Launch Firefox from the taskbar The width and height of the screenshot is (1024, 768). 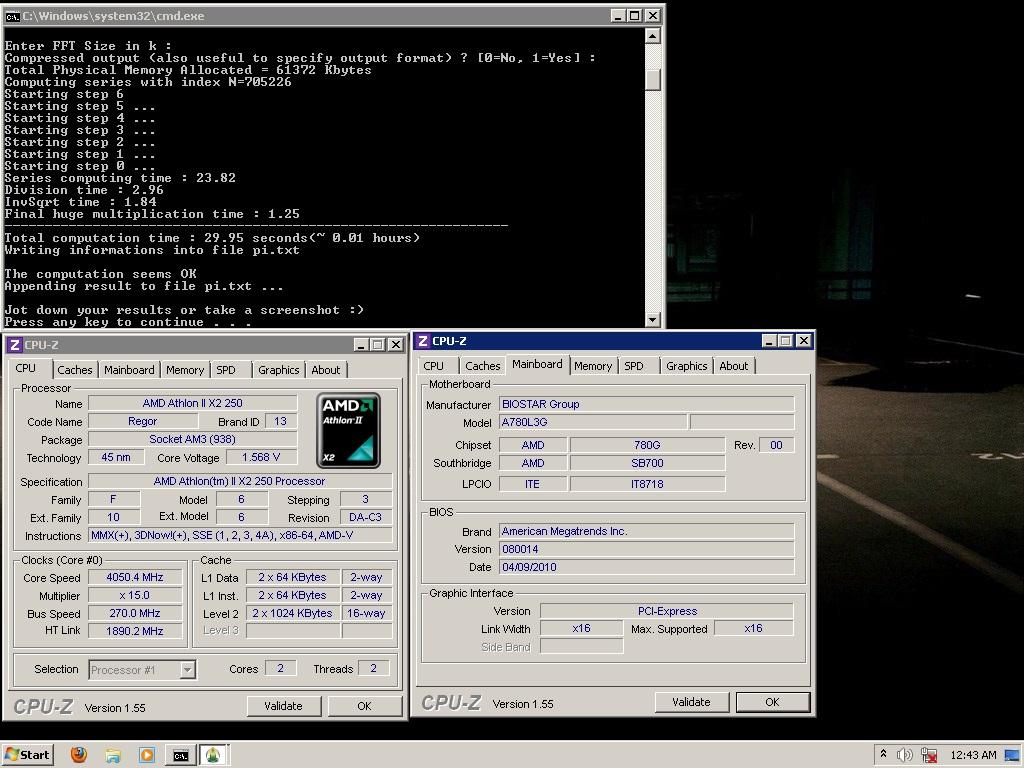pyautogui.click(x=79, y=755)
